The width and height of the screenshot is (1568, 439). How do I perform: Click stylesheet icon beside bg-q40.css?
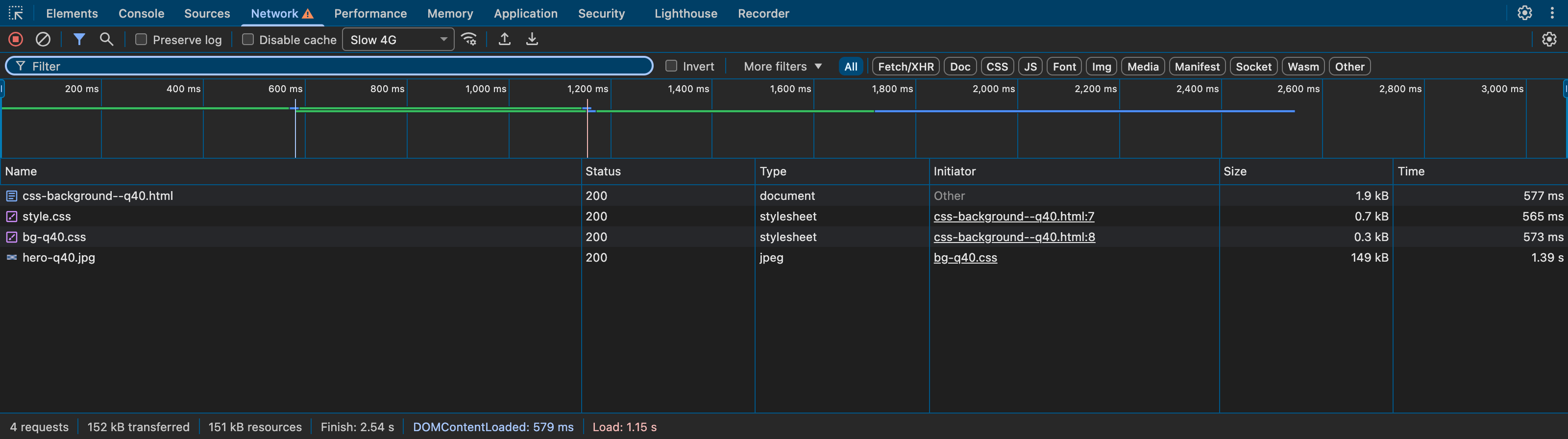tap(12, 238)
